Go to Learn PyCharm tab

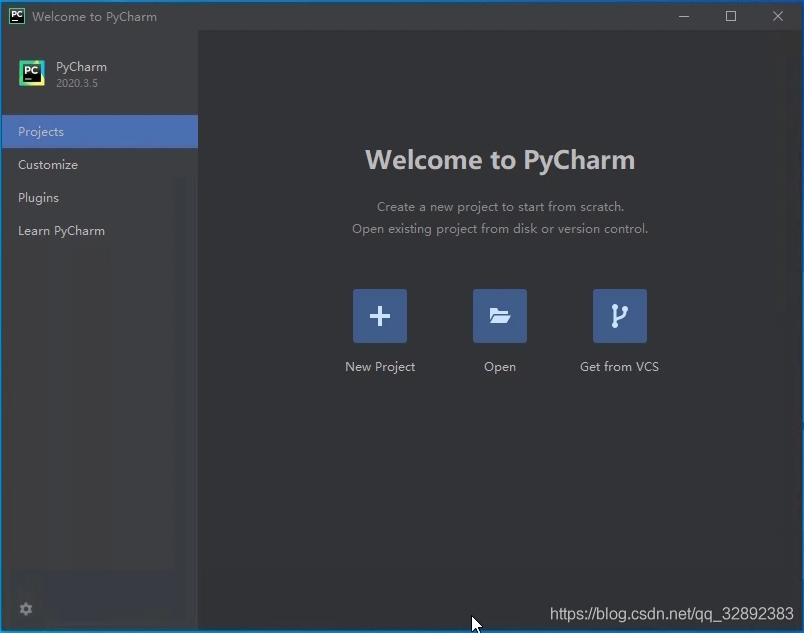point(99,231)
